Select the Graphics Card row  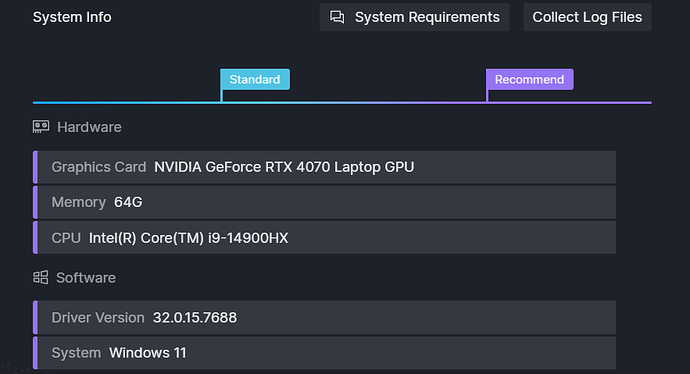324,167
